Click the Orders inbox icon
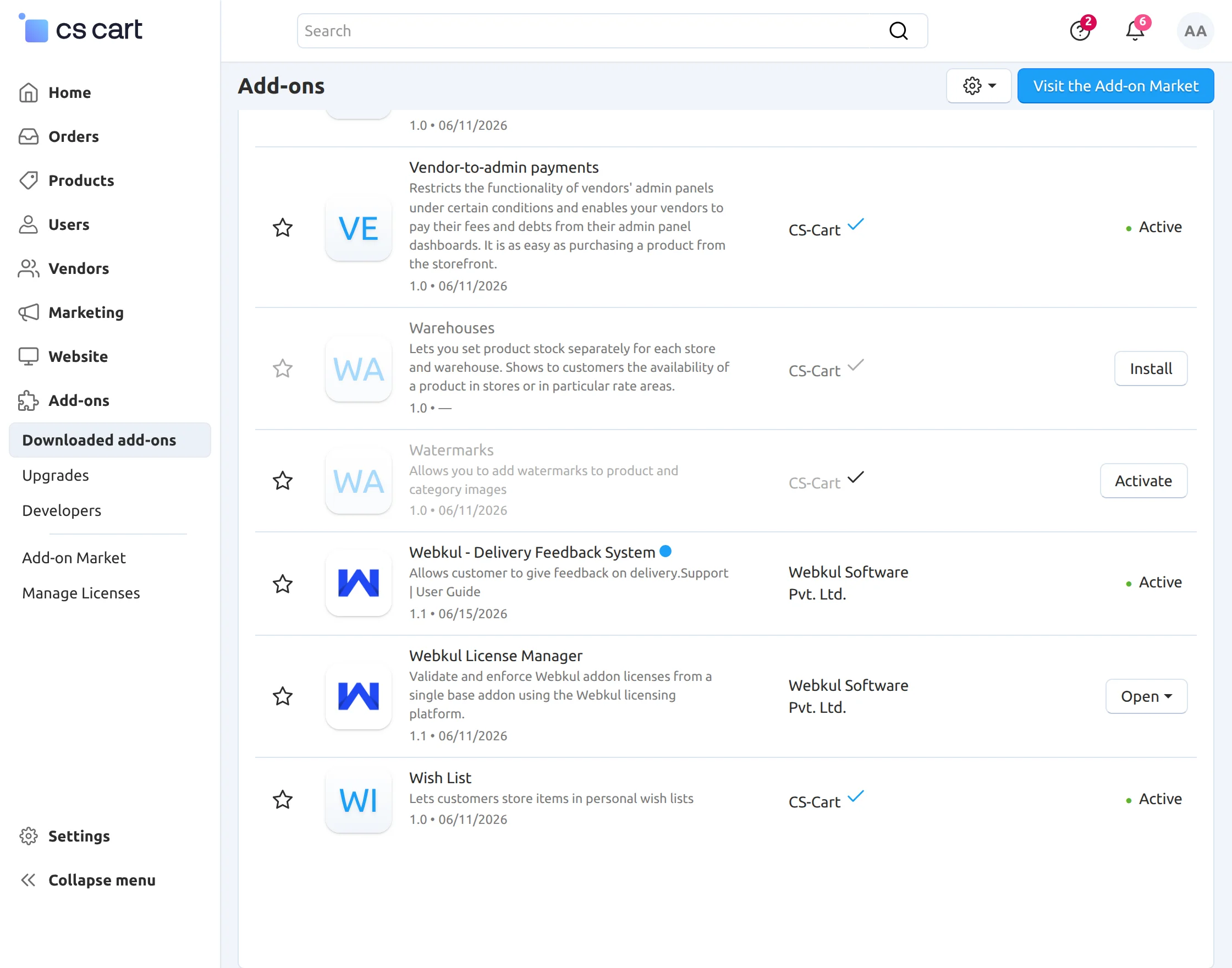Screen dimensions: 1232x968 pyautogui.click(x=29, y=136)
